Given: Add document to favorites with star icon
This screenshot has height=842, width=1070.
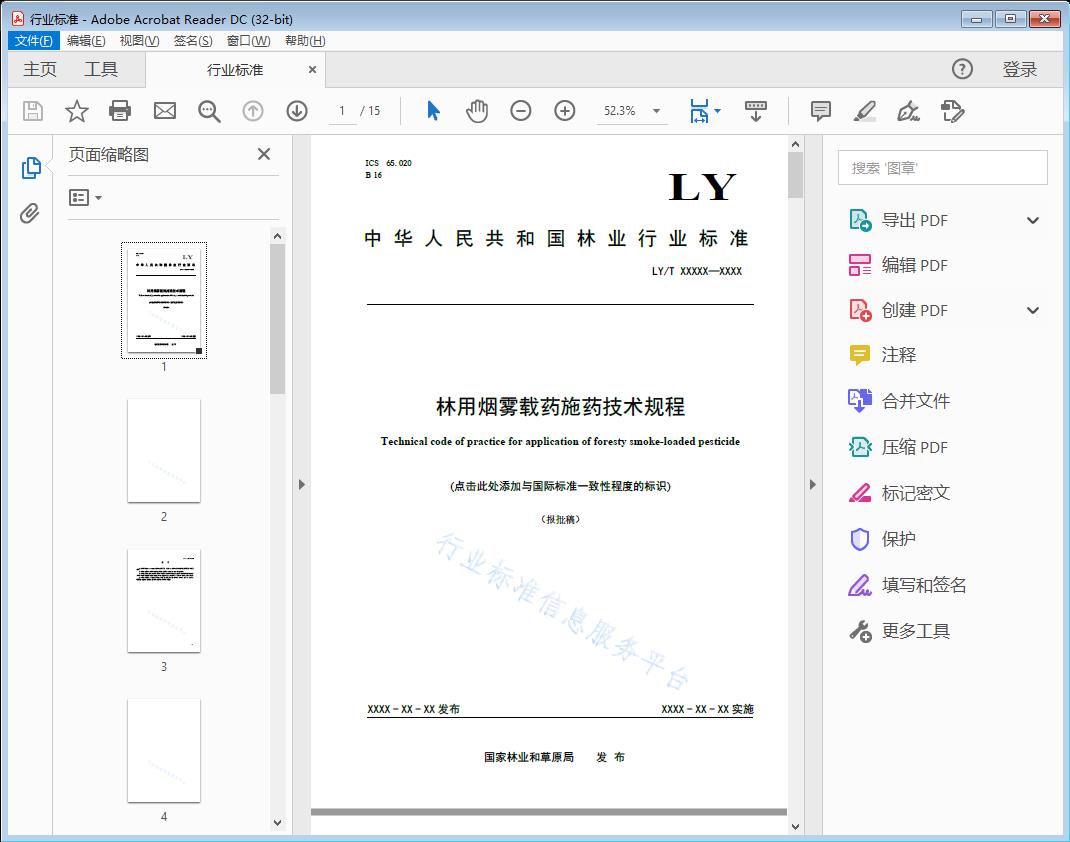Looking at the screenshot, I should [76, 111].
